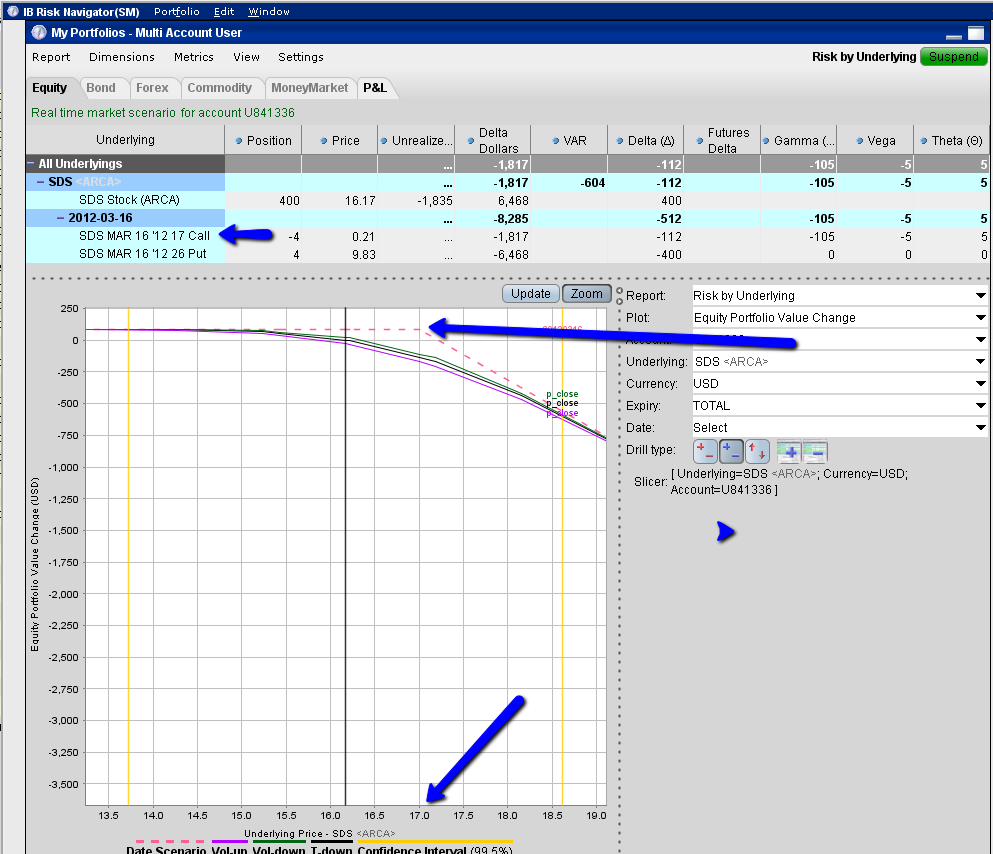Image resolution: width=993 pixels, height=854 pixels.
Task: Open the View menu
Action: pyautogui.click(x=246, y=57)
